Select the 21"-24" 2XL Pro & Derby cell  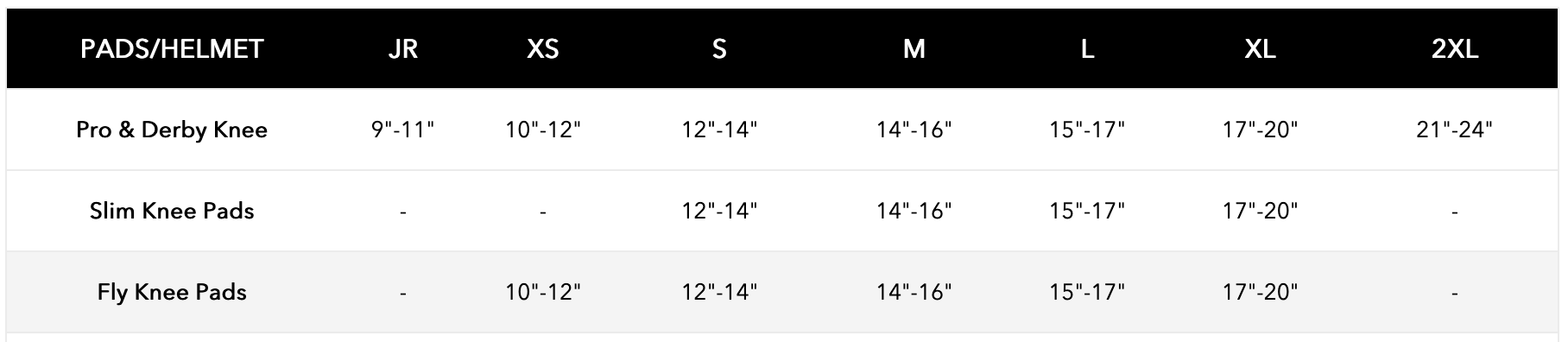[1455, 130]
